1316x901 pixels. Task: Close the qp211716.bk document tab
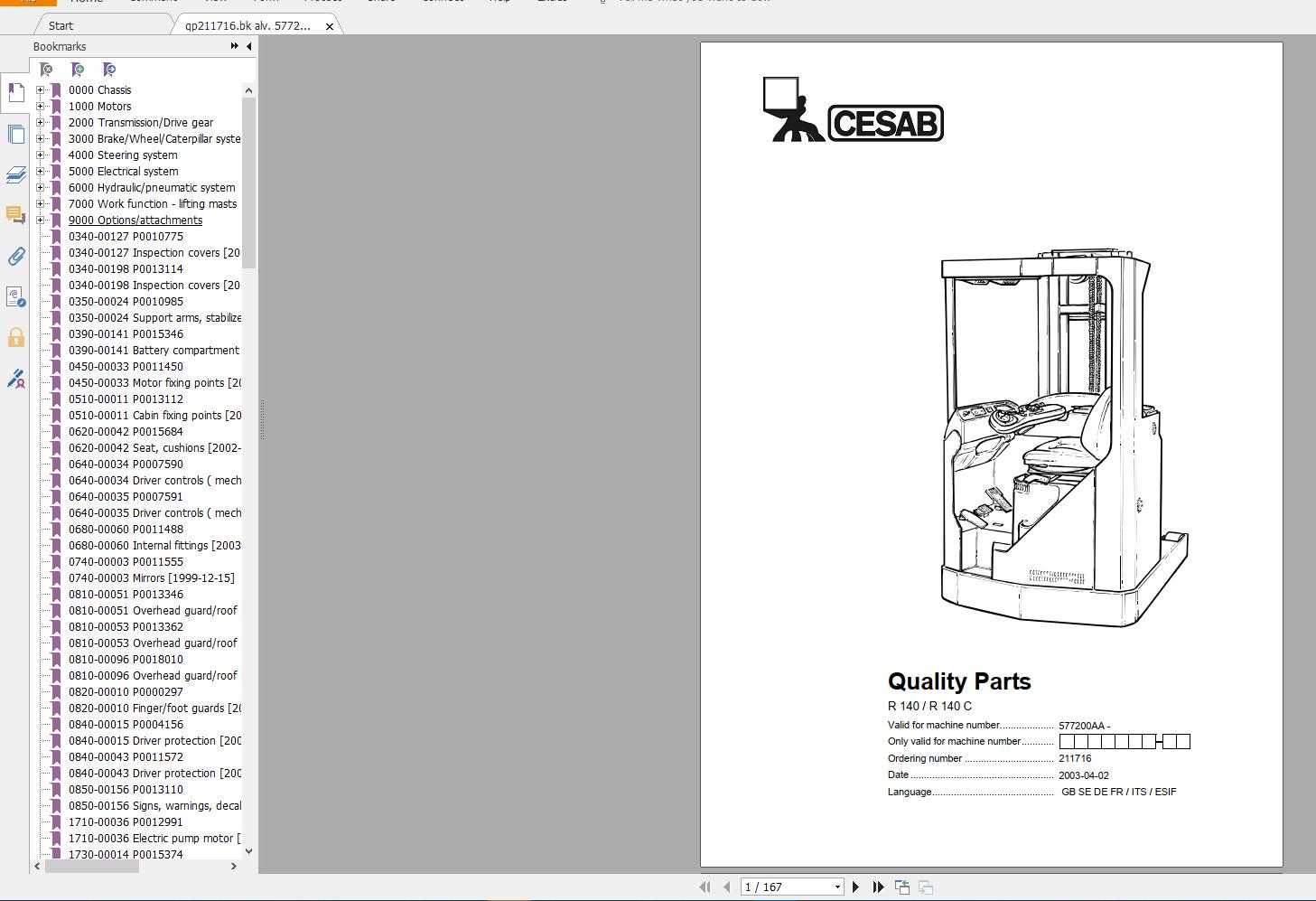pyautogui.click(x=330, y=26)
